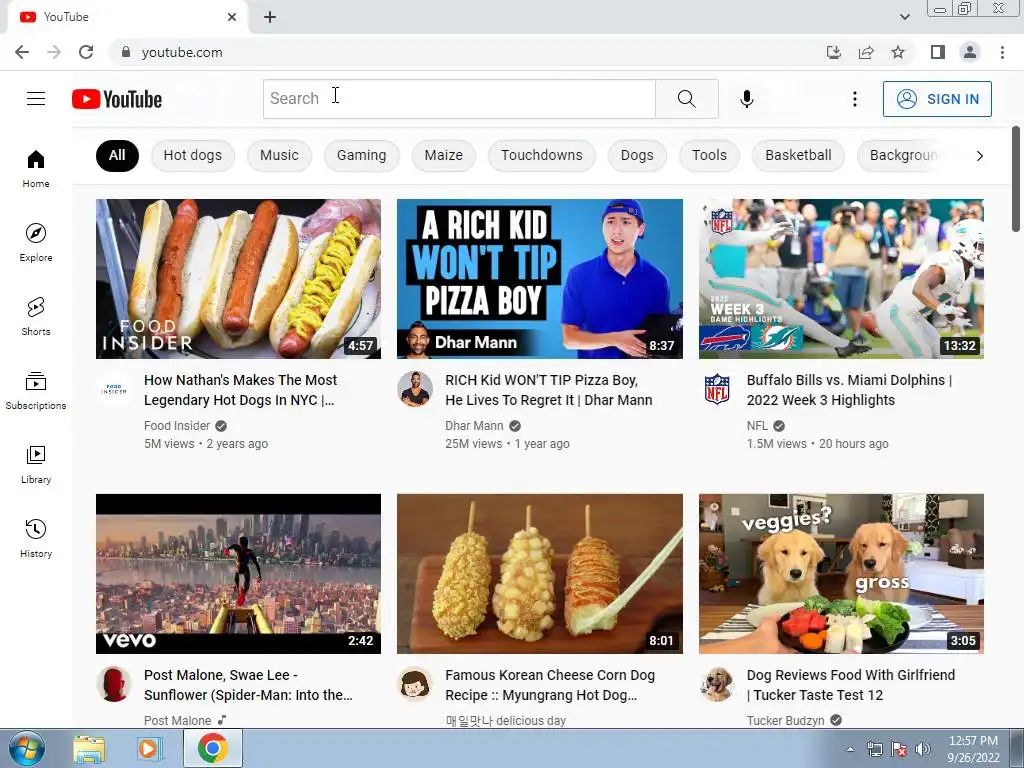Viewport: 1024px width, 768px height.
Task: Open Windows Start menu
Action: (26, 748)
